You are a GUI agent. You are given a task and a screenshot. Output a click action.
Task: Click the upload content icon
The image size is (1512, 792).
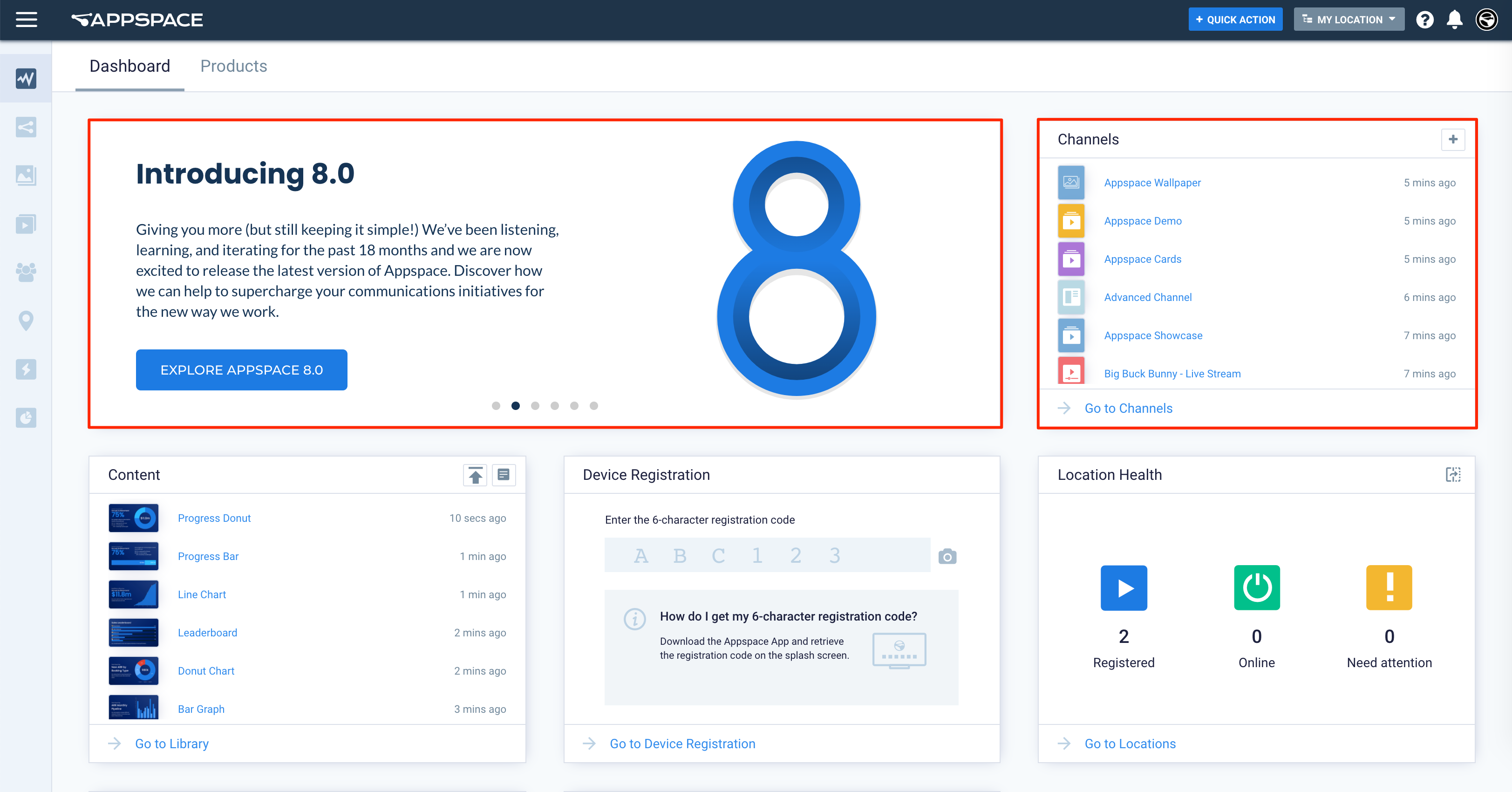click(475, 474)
